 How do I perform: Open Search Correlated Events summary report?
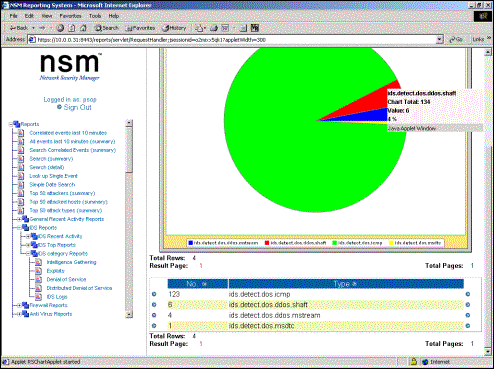(73, 150)
